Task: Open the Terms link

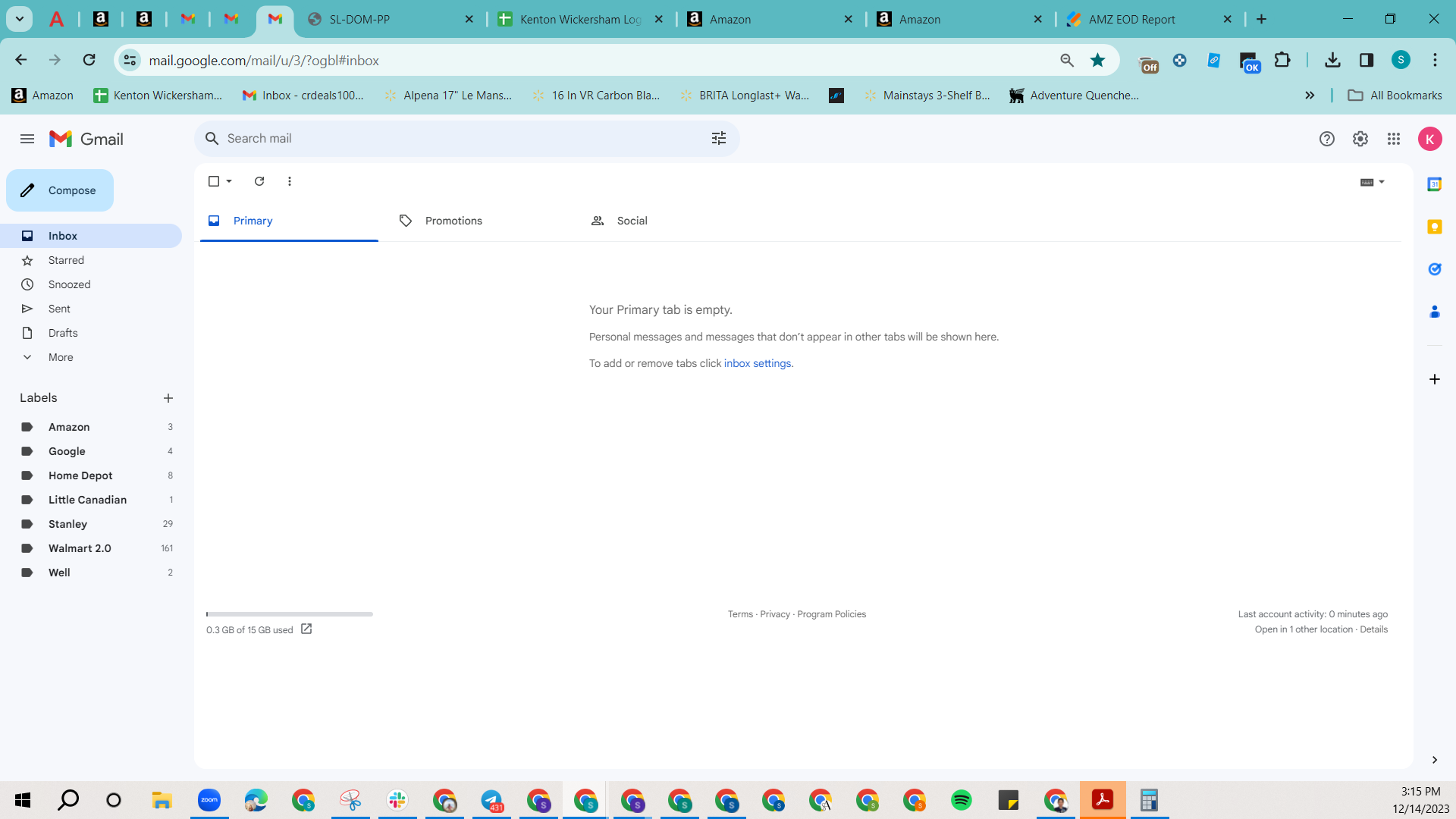Action: [740, 614]
